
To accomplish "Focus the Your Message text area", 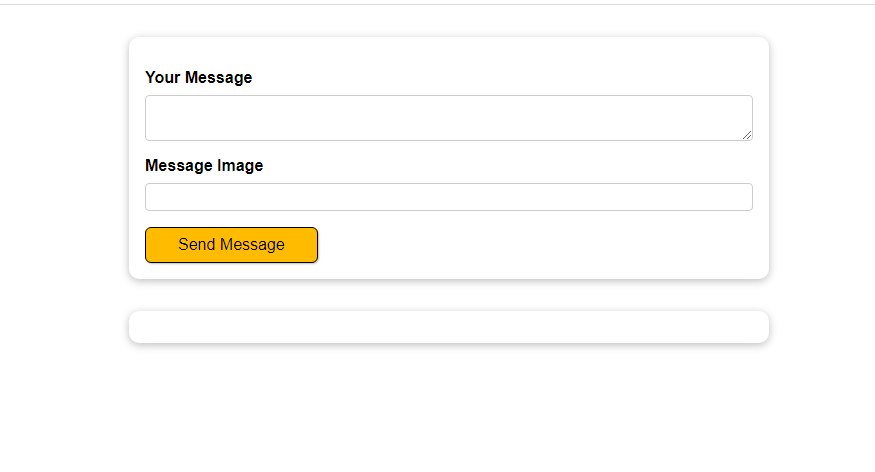I will (448, 118).
